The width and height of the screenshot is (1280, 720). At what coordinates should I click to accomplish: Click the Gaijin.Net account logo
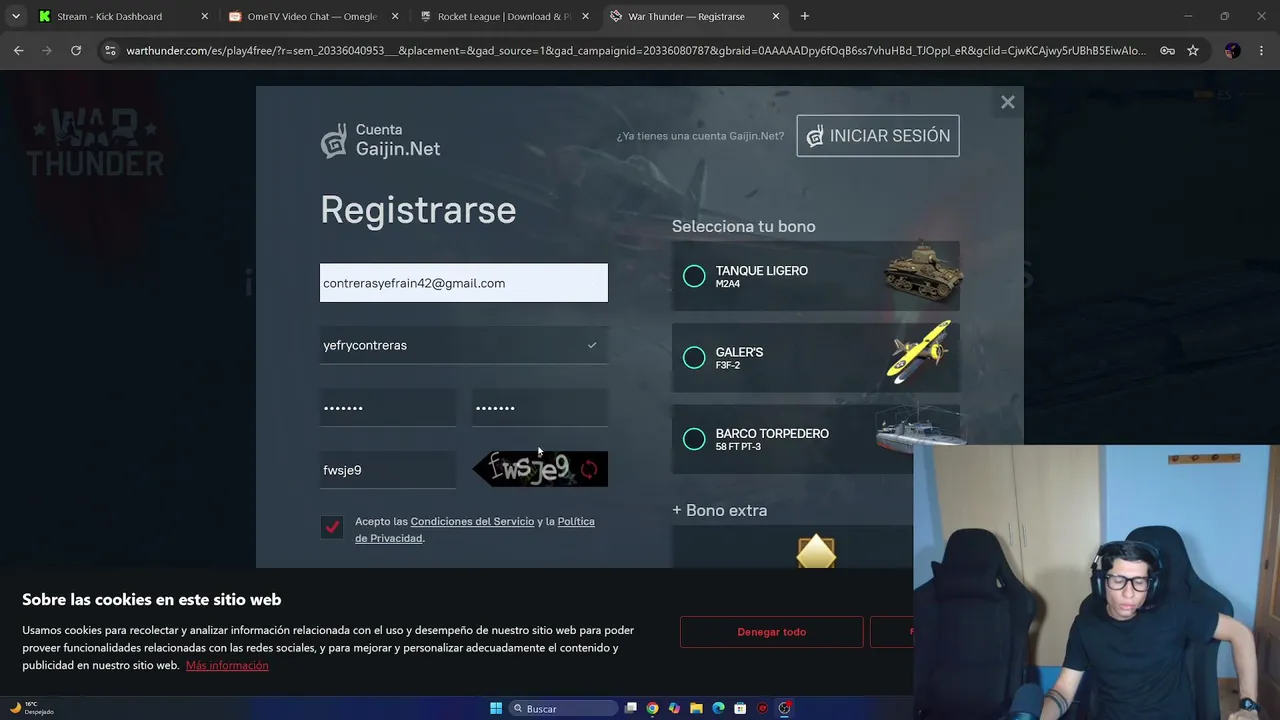point(380,140)
